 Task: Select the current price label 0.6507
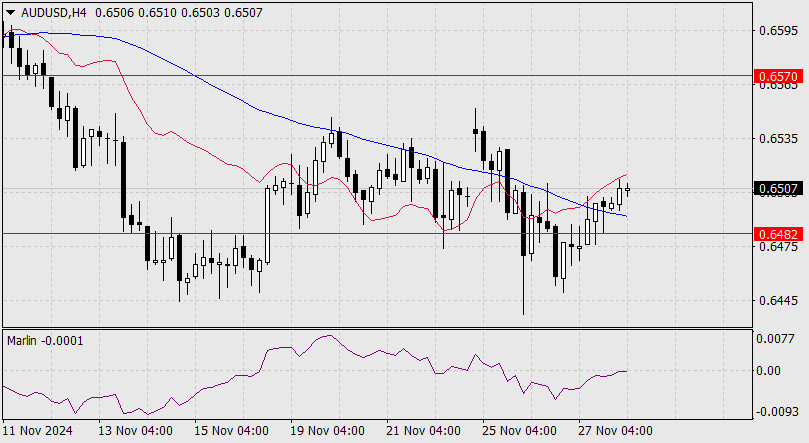point(778,189)
